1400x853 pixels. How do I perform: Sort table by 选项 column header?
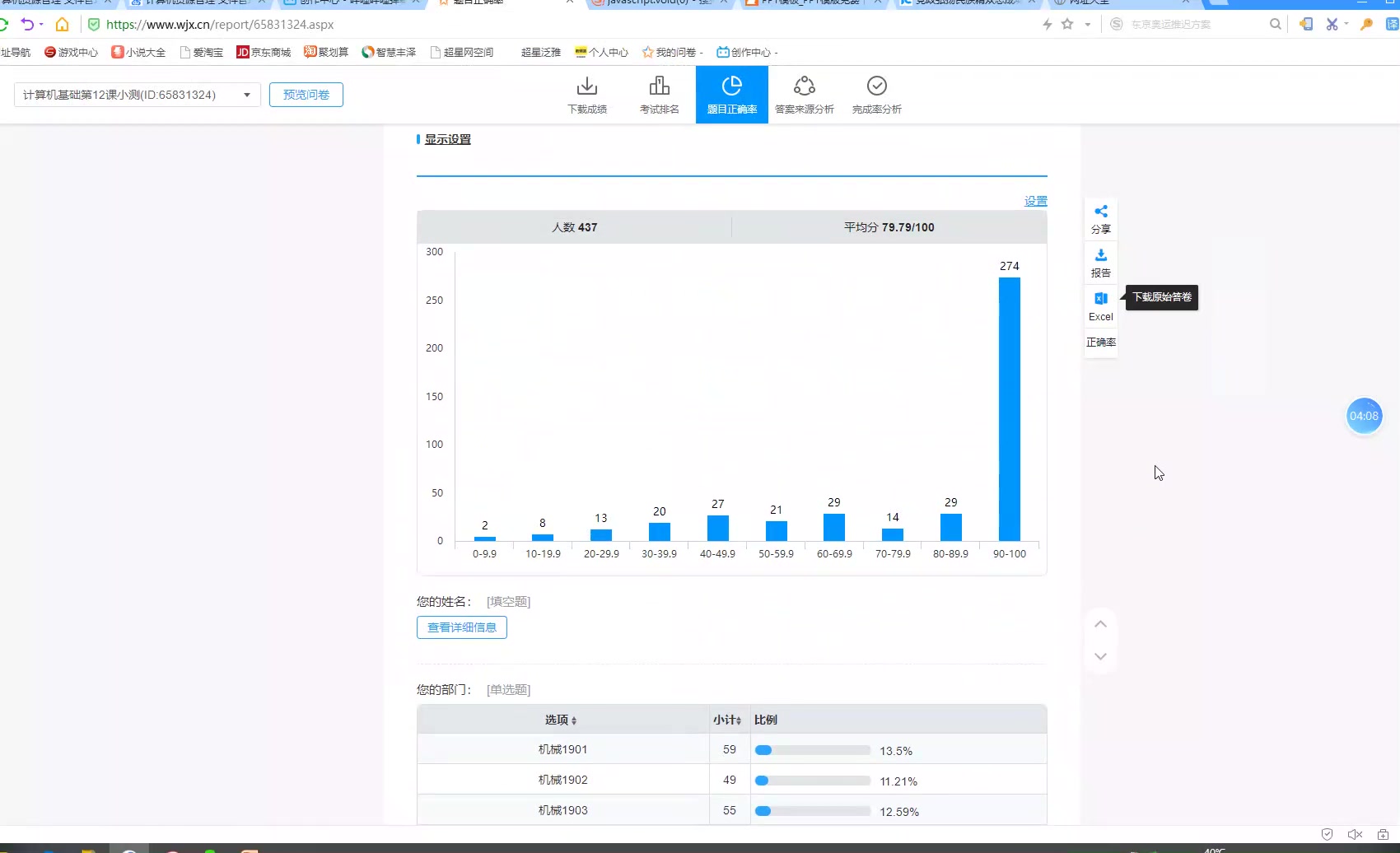[561, 720]
